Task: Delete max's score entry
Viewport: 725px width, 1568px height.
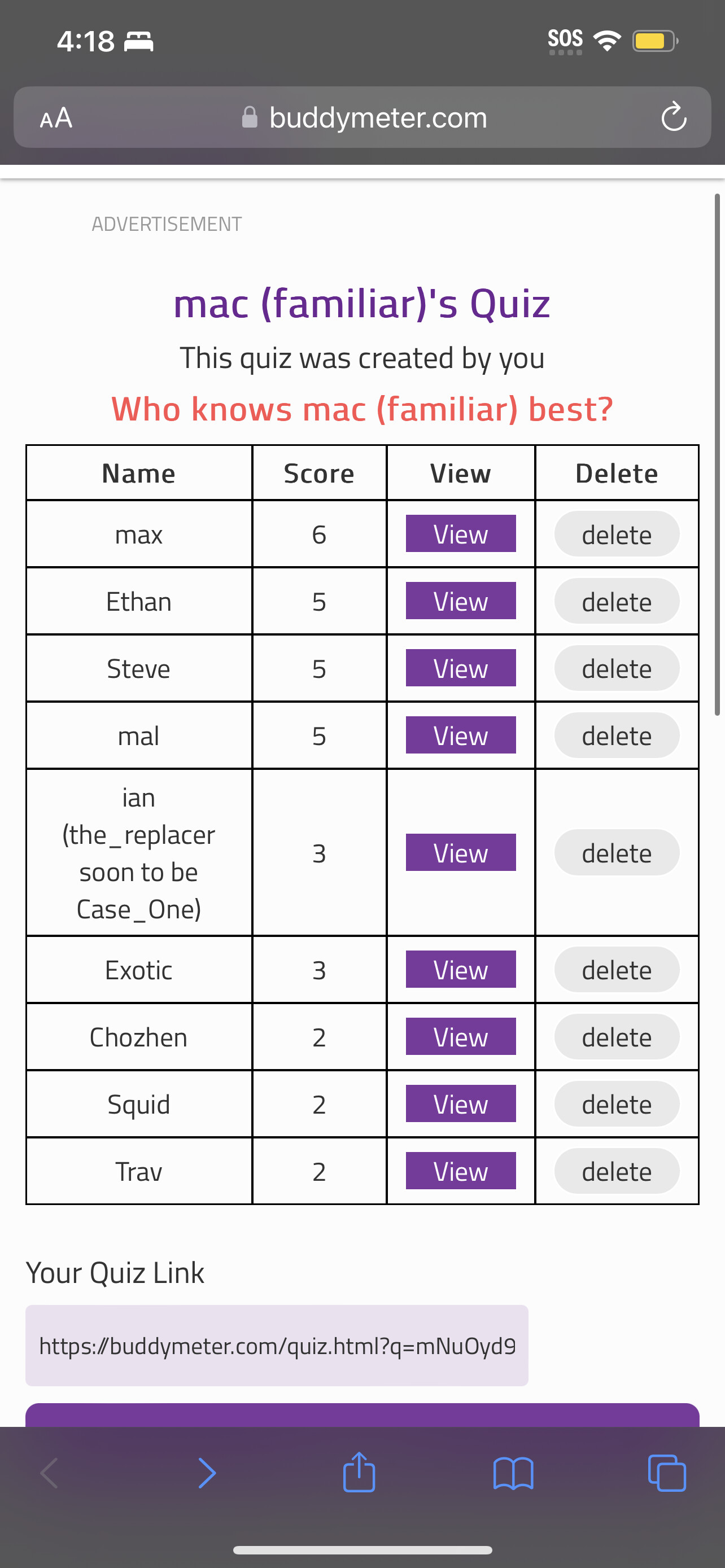Action: click(x=616, y=534)
